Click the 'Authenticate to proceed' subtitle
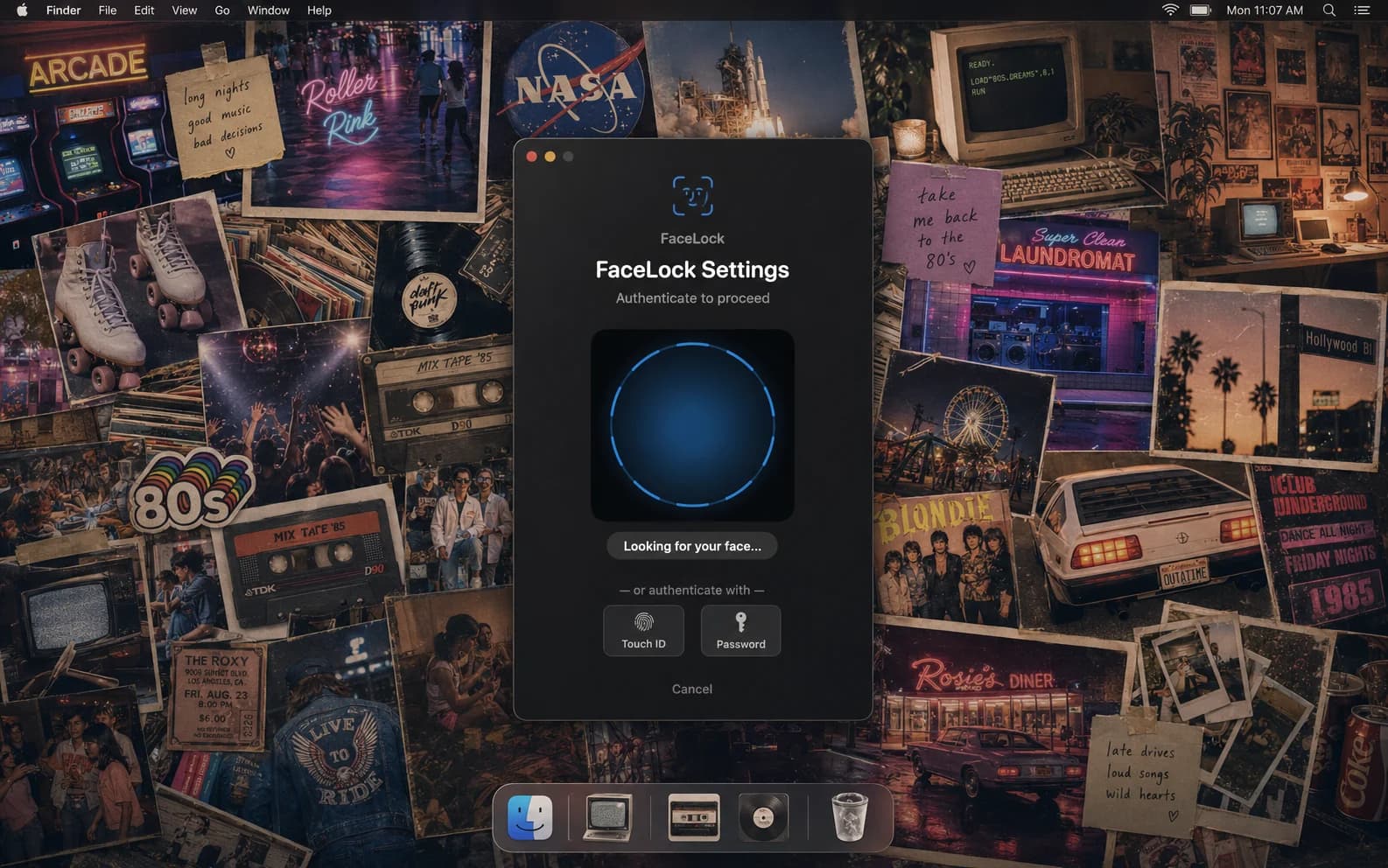 [x=692, y=298]
